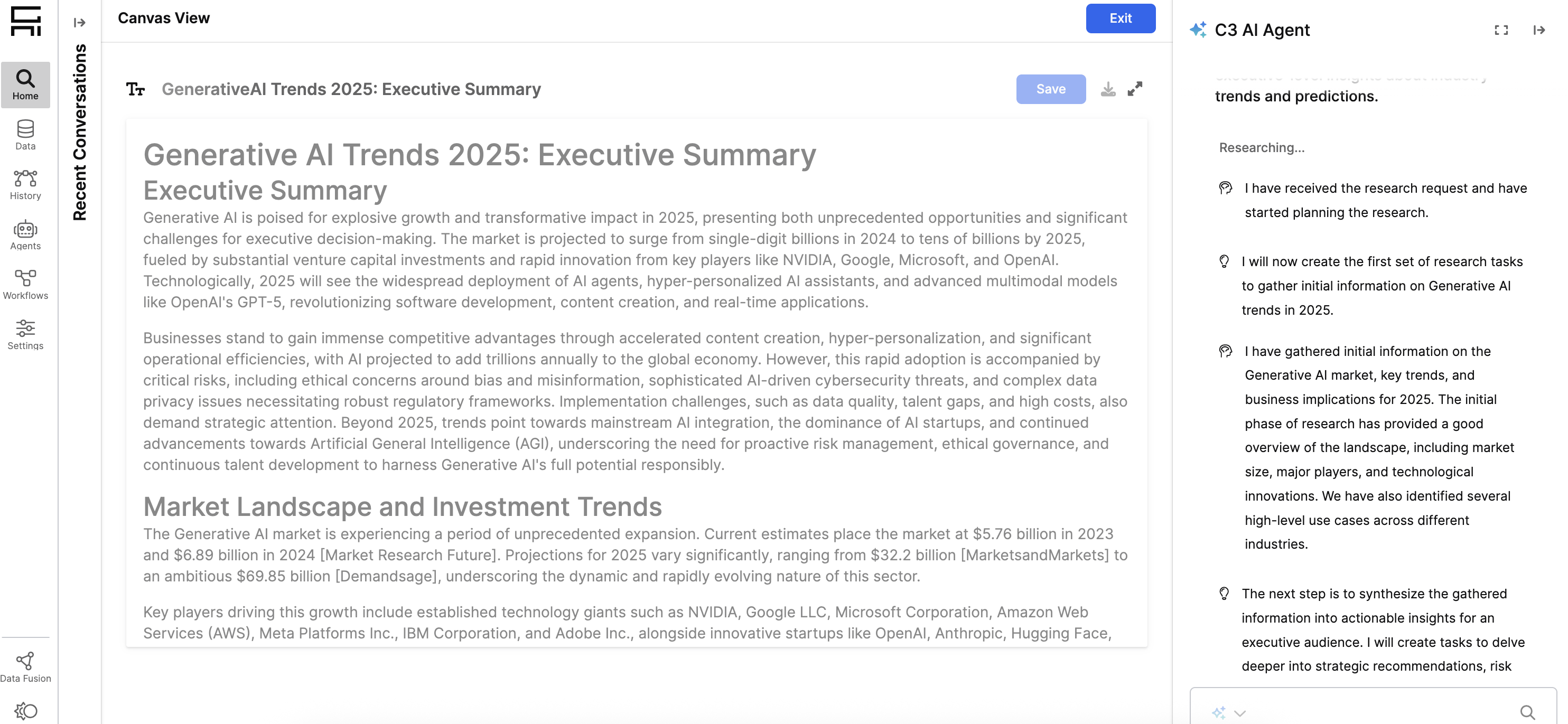This screenshot has width=1568, height=724.
Task: Go to the Home tab
Action: pyautogui.click(x=25, y=84)
